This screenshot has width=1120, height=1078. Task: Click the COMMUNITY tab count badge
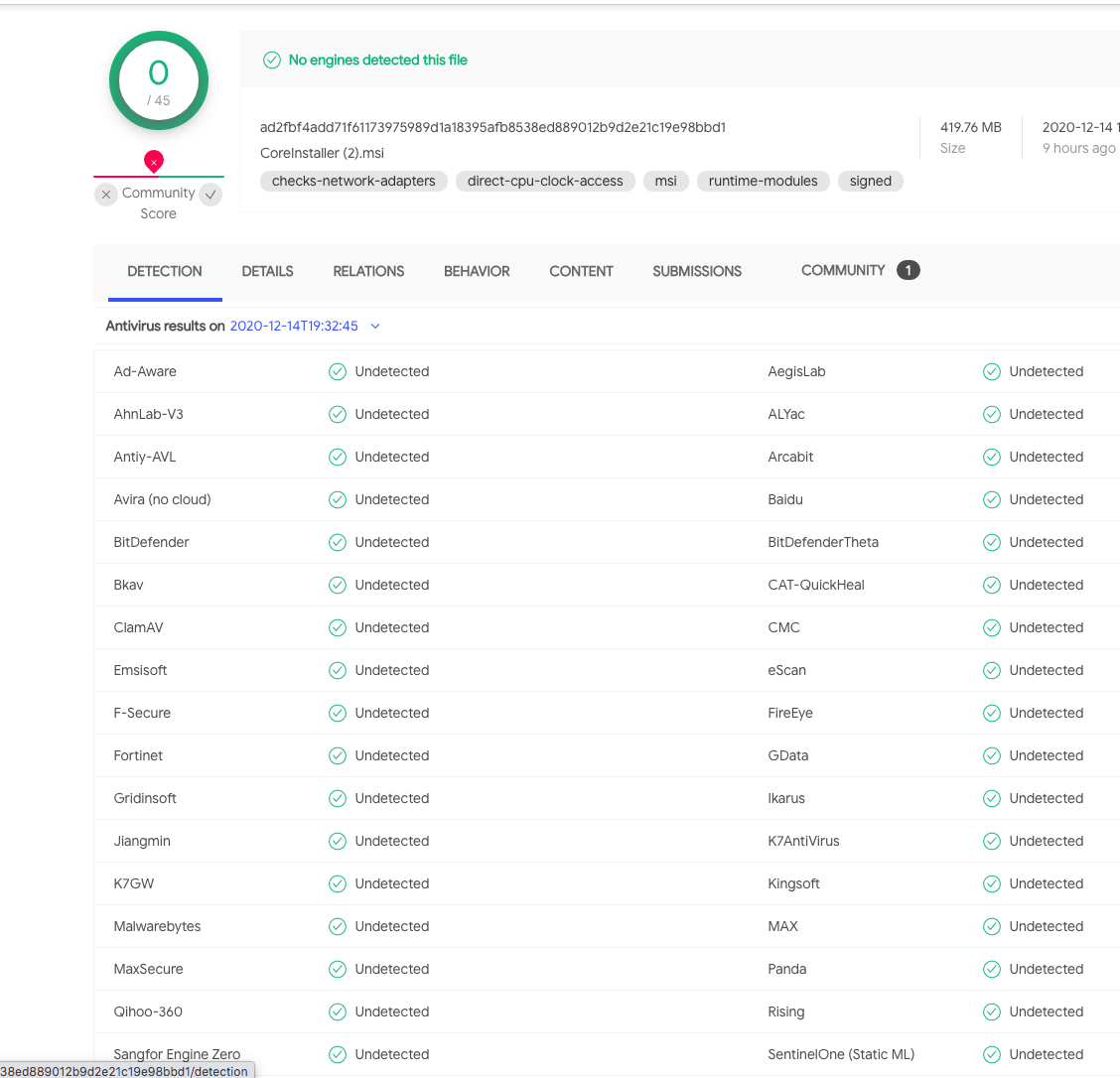(x=908, y=271)
